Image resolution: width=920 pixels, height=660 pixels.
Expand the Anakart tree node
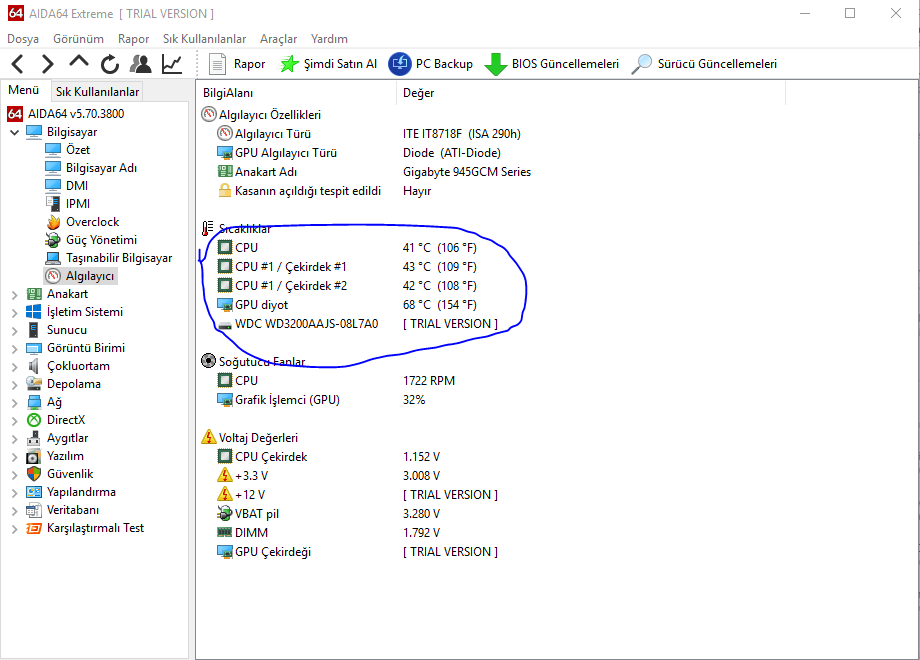(x=15, y=295)
